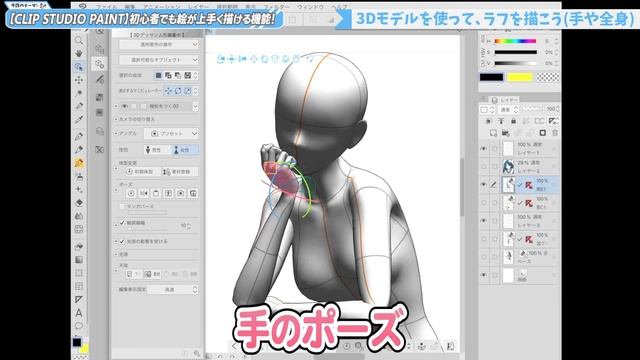
Task: Click the V brightness slider bar
Action: coord(515,63)
